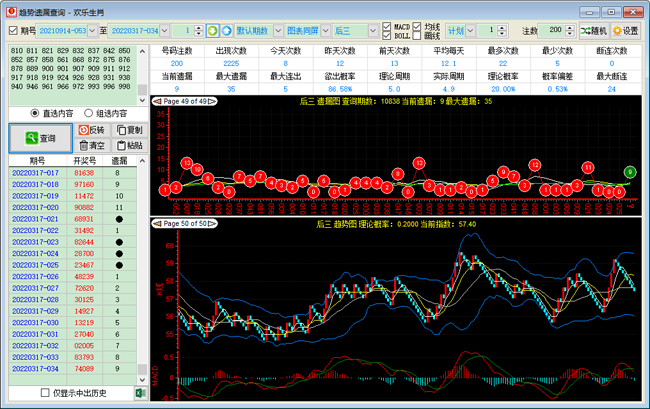Click results list scrollbar down arrow

click(142, 380)
